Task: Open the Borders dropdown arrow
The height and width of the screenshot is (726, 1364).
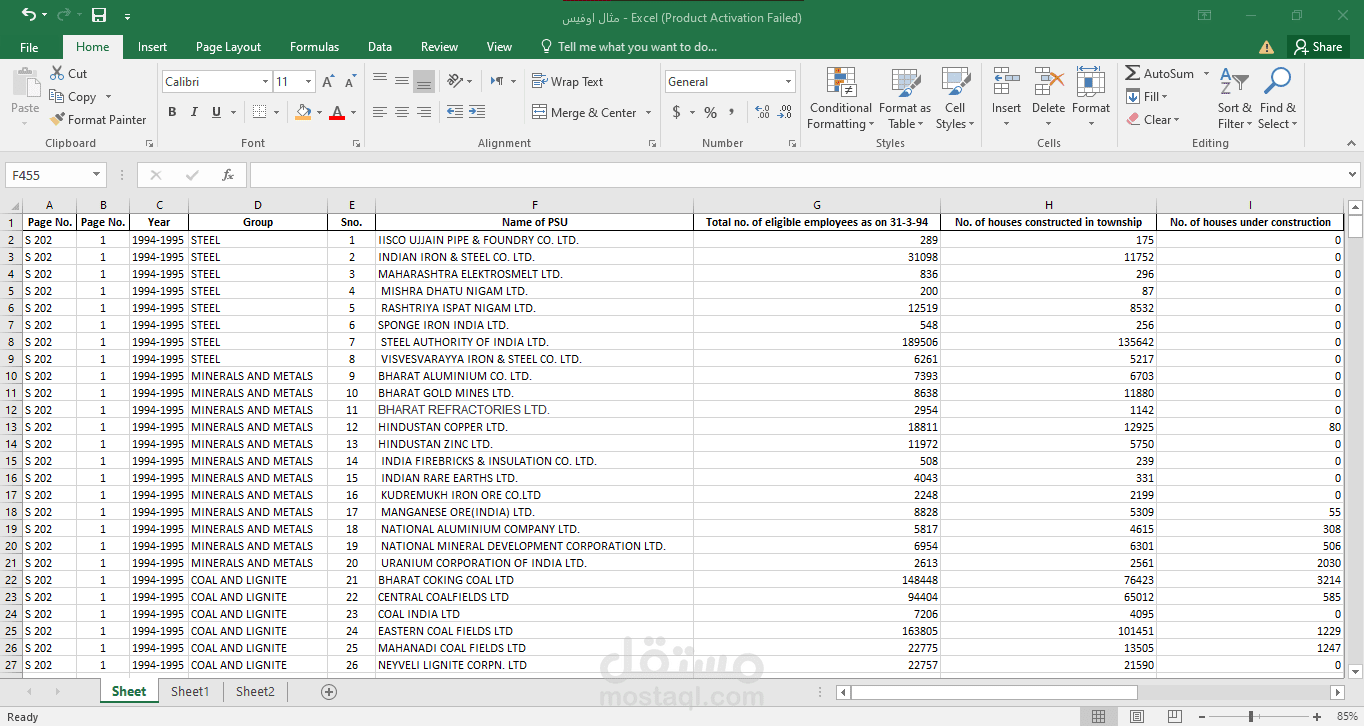Action: [277, 112]
